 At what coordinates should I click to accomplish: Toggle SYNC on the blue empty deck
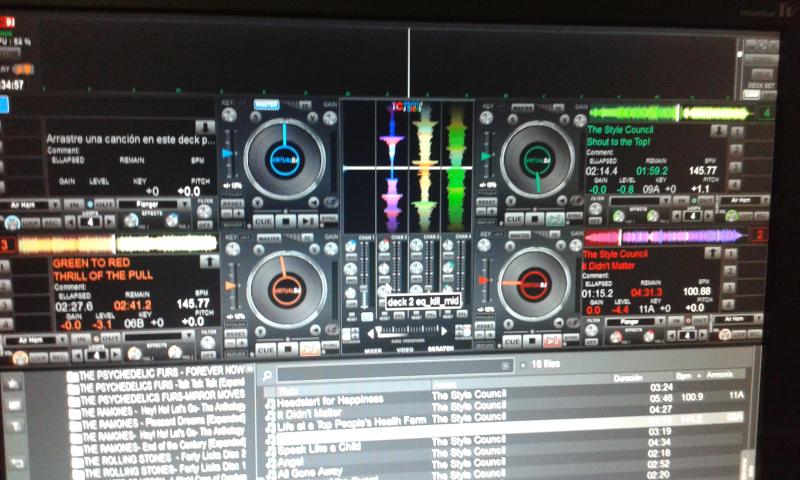coord(329,219)
